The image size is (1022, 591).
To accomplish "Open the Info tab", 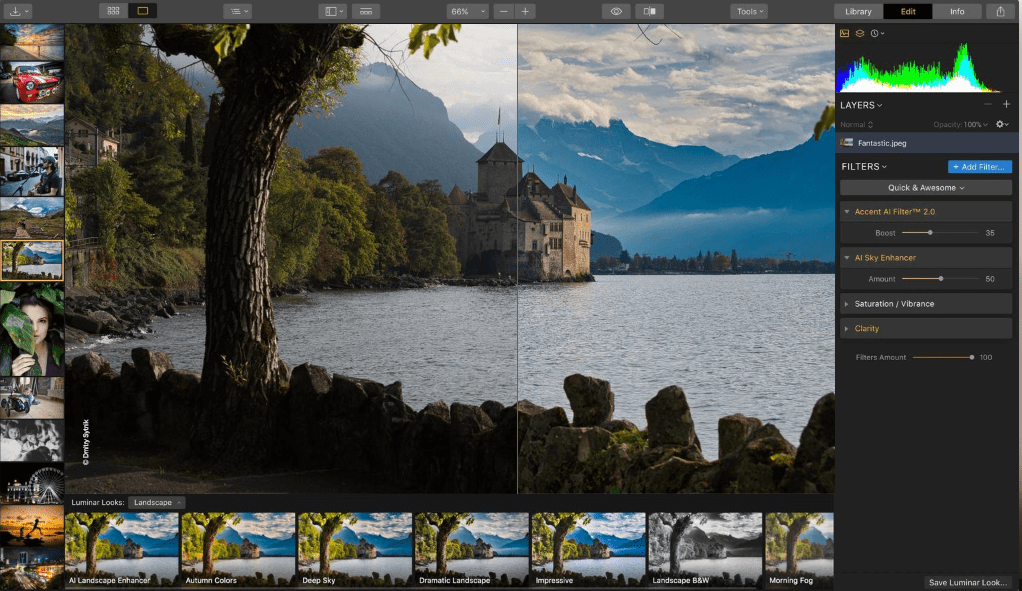I will coord(957,11).
